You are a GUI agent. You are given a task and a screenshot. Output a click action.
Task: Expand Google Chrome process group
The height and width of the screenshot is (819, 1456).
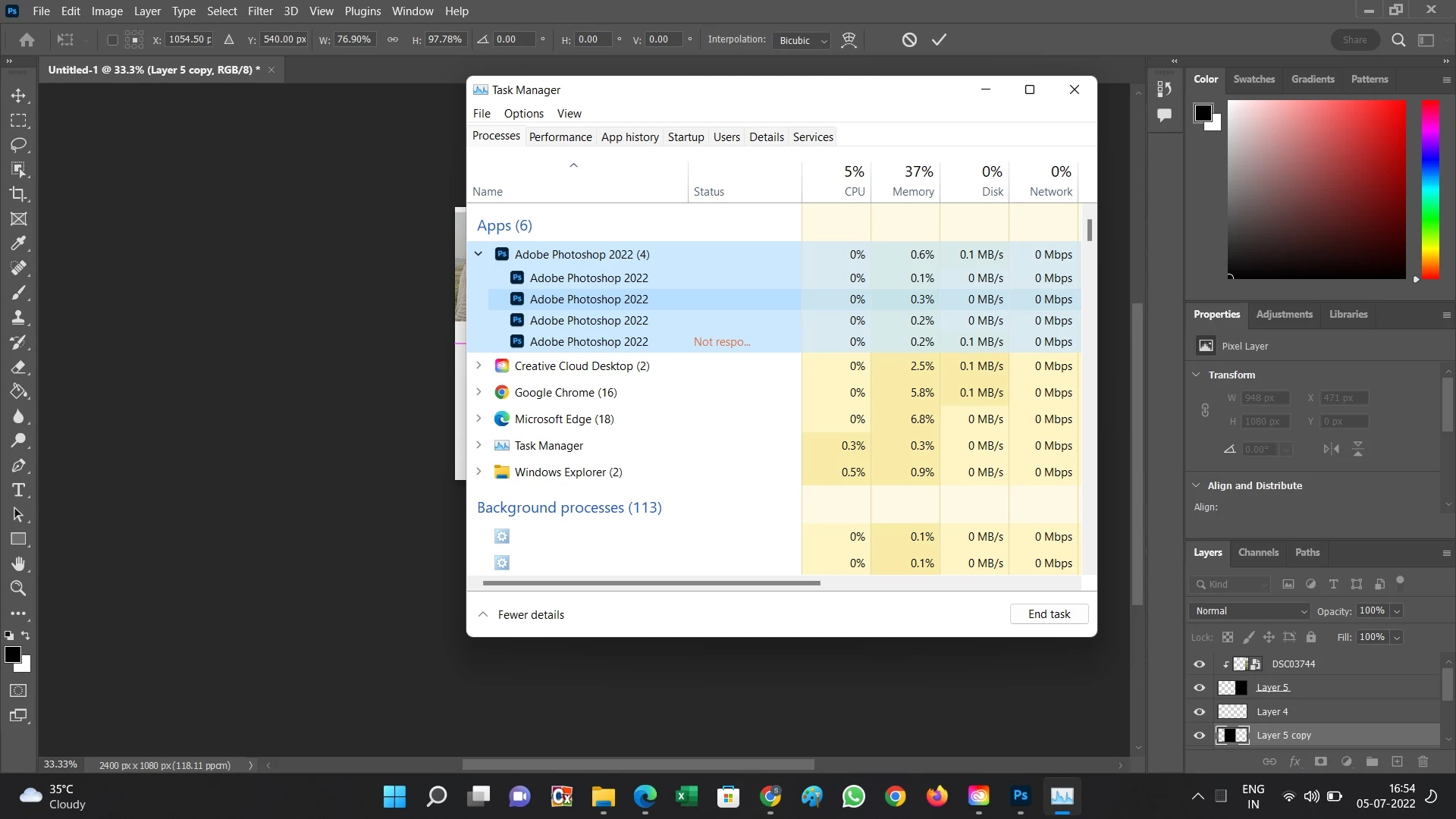coord(479,392)
